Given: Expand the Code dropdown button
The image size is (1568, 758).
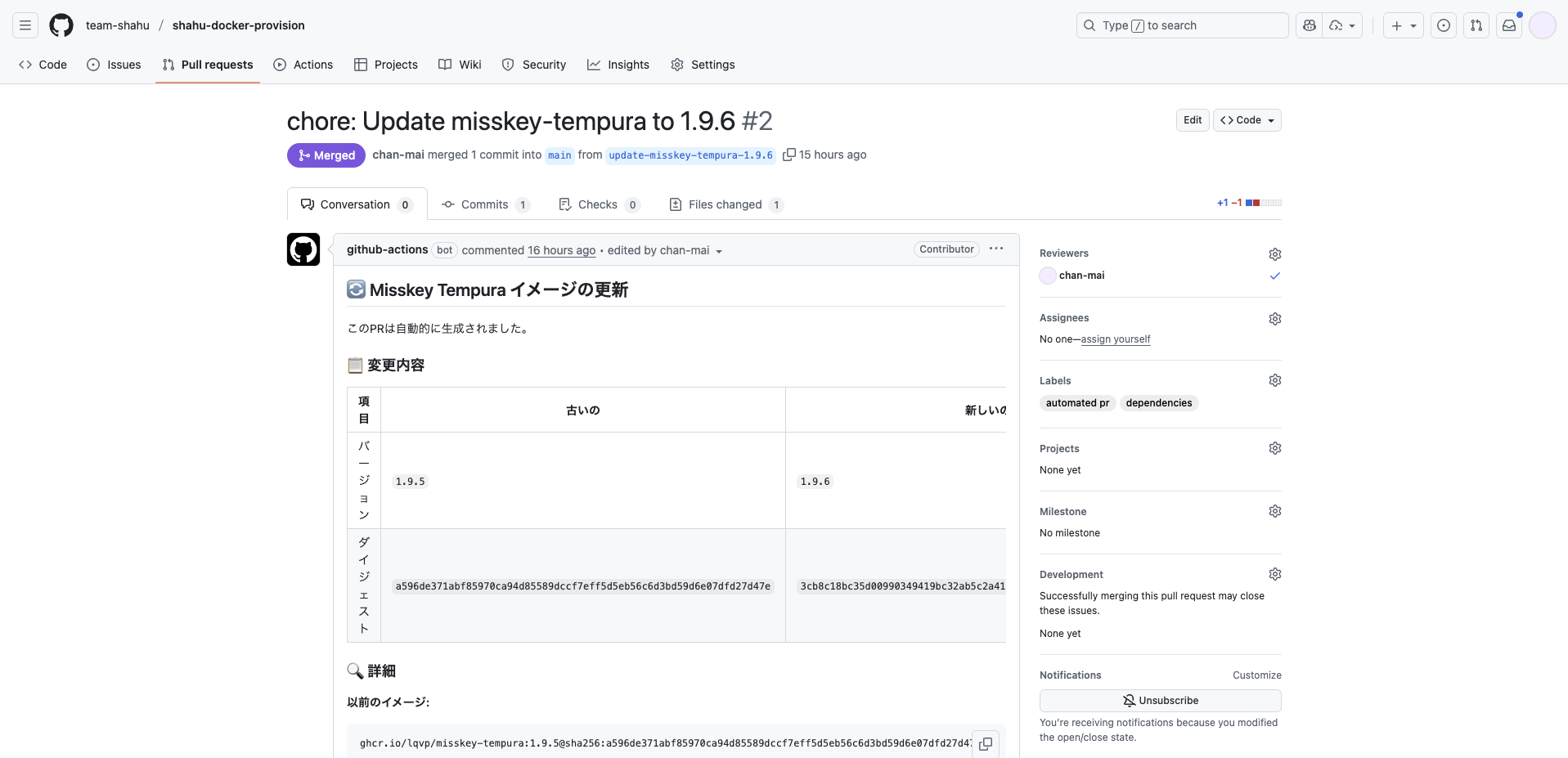Looking at the screenshot, I should [1247, 120].
